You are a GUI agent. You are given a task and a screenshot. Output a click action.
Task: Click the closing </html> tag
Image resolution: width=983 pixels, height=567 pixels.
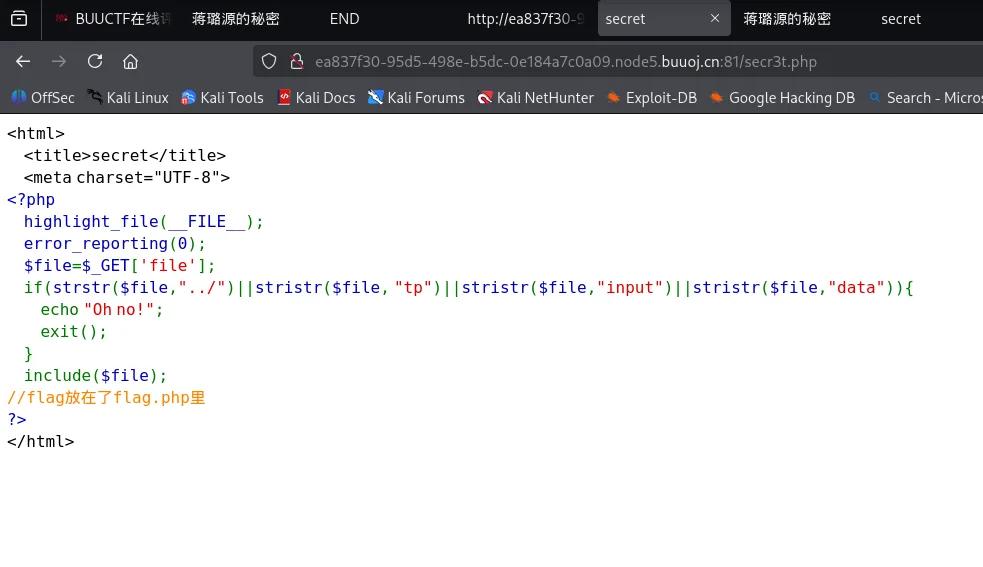(x=41, y=441)
